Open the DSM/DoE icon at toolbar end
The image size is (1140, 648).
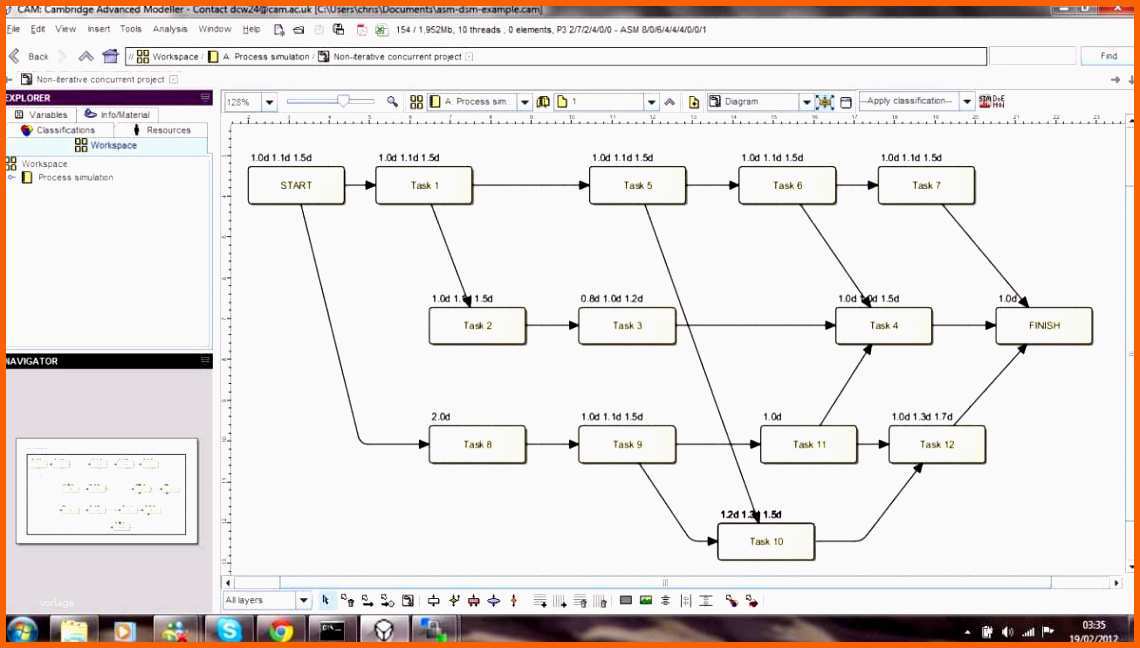click(991, 101)
